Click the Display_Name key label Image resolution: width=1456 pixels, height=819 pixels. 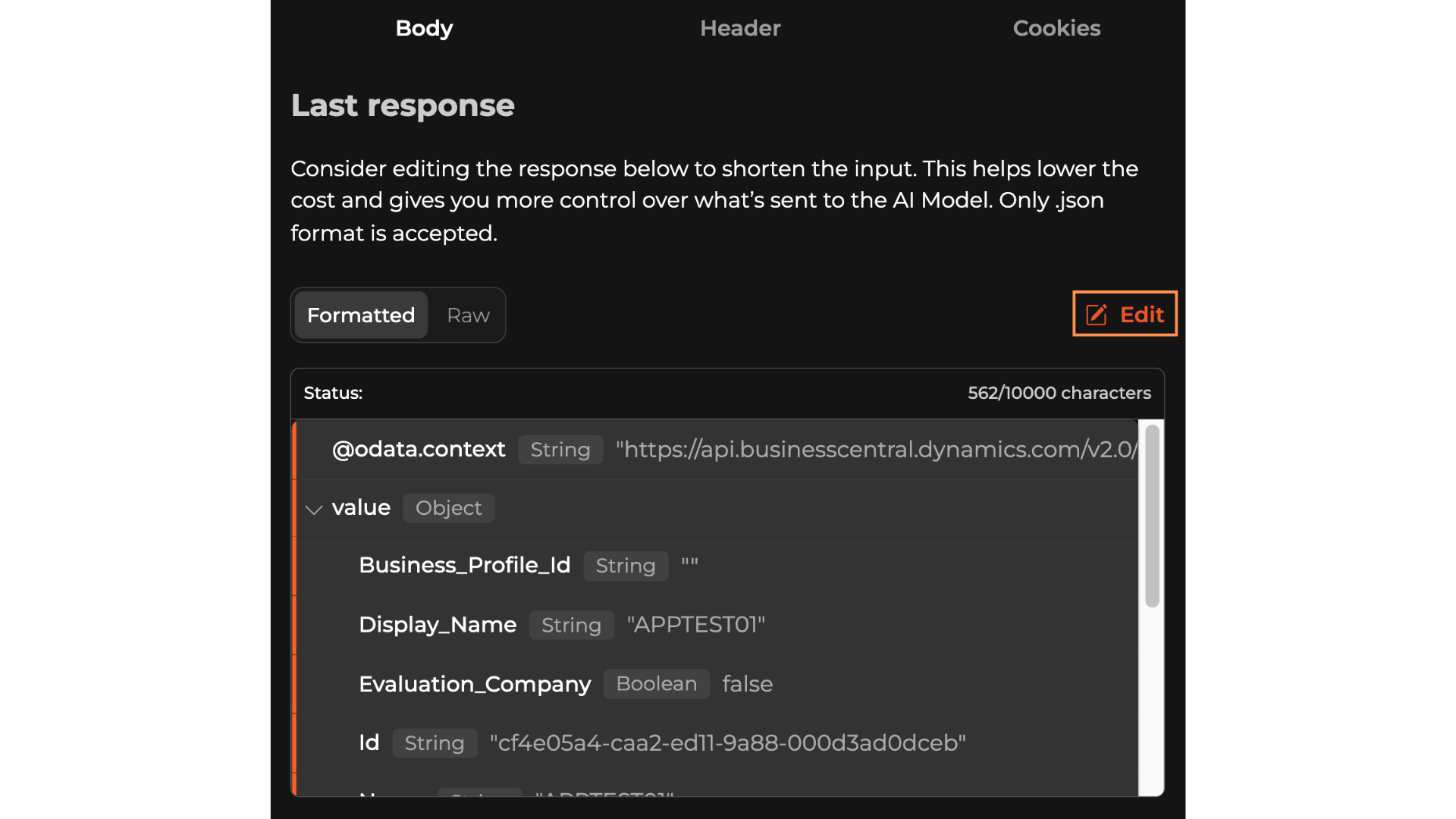tap(438, 624)
